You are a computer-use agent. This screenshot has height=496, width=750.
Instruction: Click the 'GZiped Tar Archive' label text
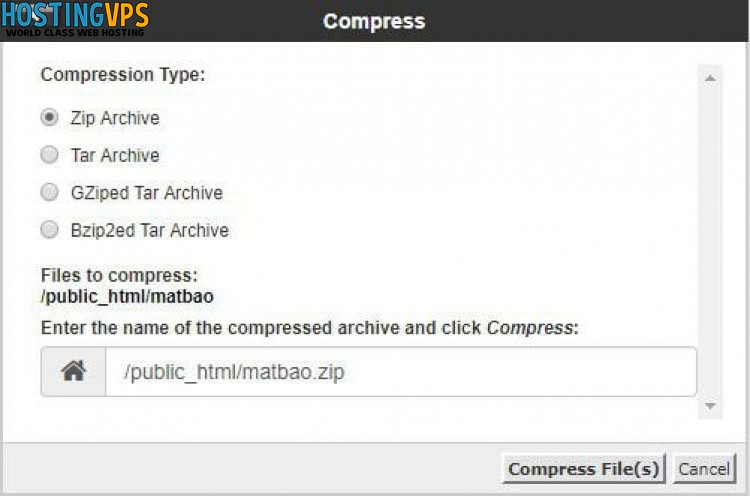pos(147,193)
